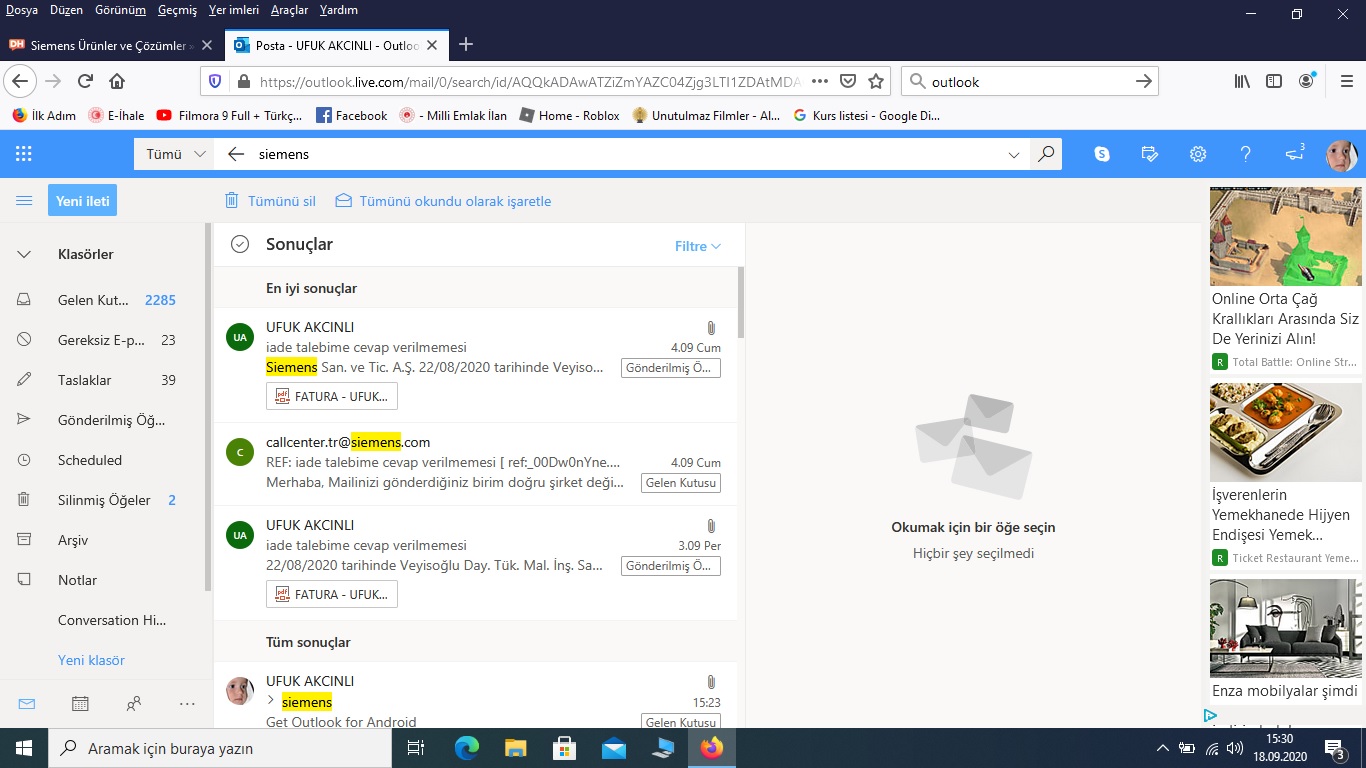Open Firefox page actions ellipsis
The width and height of the screenshot is (1366, 768).
(x=820, y=81)
